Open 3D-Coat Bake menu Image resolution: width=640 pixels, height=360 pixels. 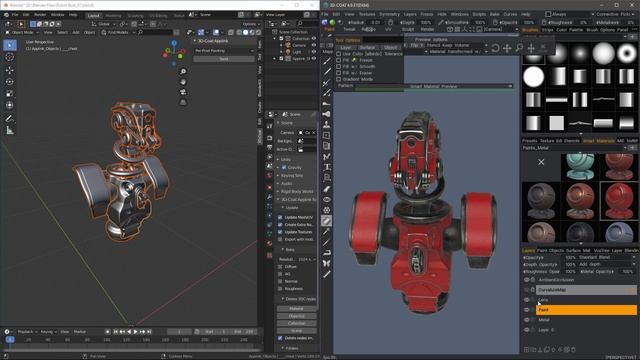point(495,14)
